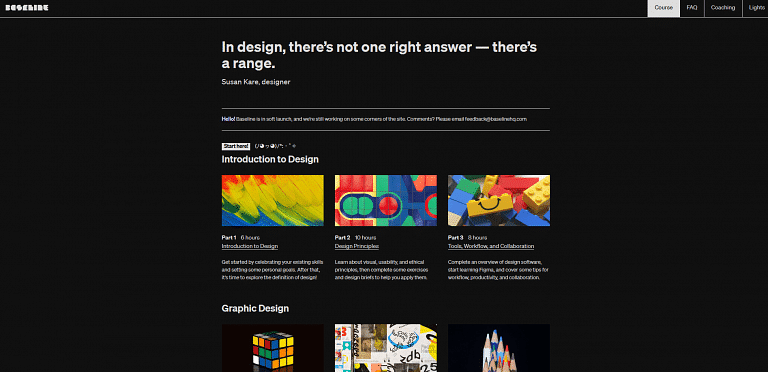Open the Lego bricks thumbnail for Part 3
768x372 pixels.
click(499, 201)
